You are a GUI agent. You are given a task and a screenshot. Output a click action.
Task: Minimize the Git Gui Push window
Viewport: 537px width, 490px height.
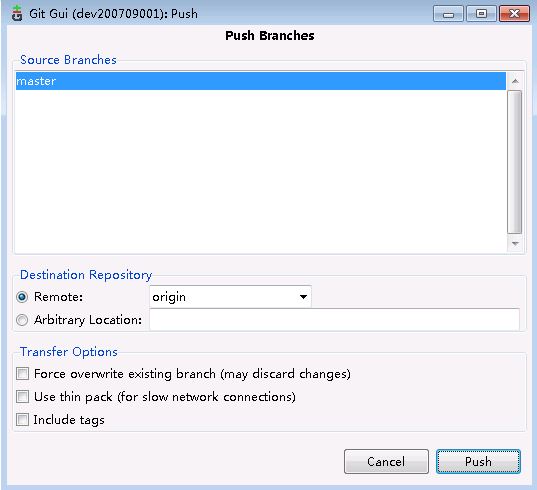(x=448, y=14)
